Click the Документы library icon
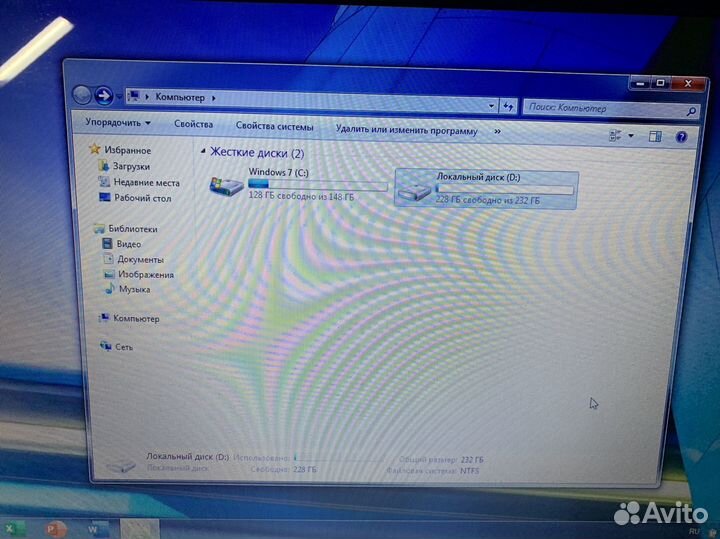This screenshot has height=539, width=720. tap(108, 258)
